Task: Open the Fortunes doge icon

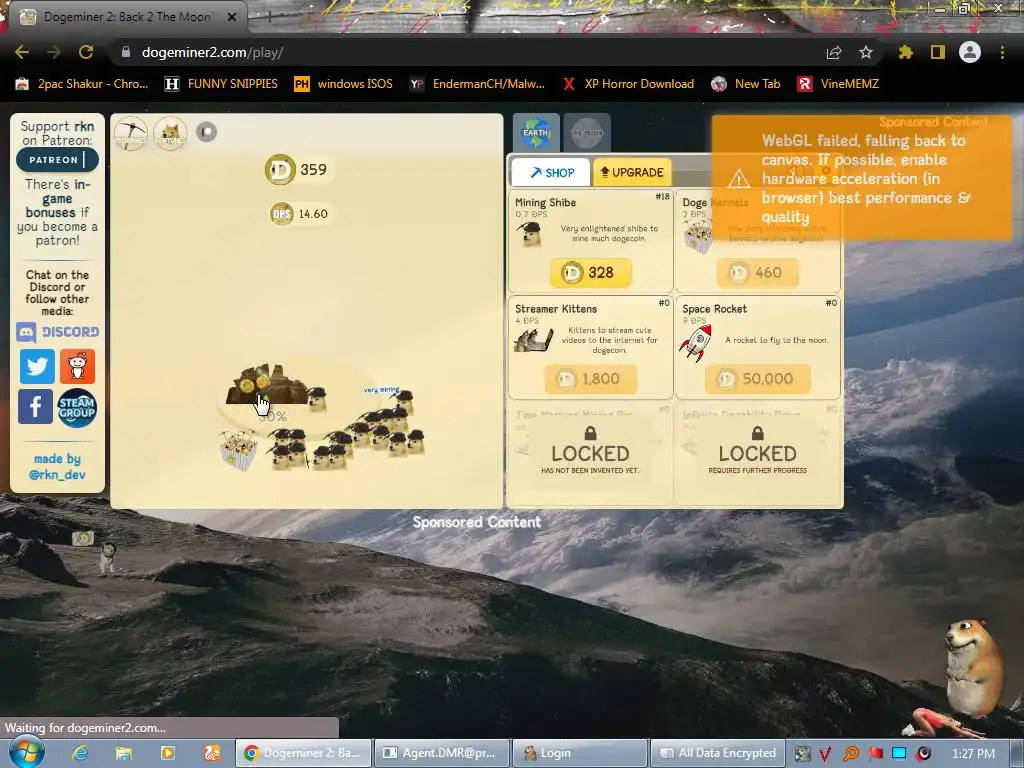Action: pyautogui.click(x=170, y=133)
